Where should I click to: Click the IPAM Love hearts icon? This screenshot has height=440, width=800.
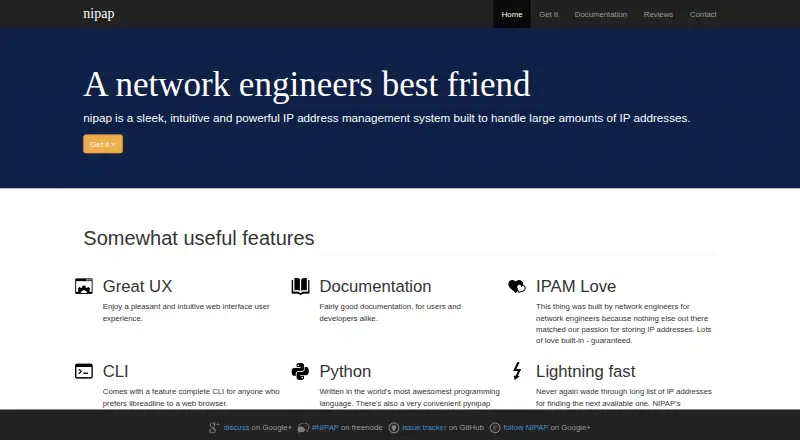pos(517,286)
